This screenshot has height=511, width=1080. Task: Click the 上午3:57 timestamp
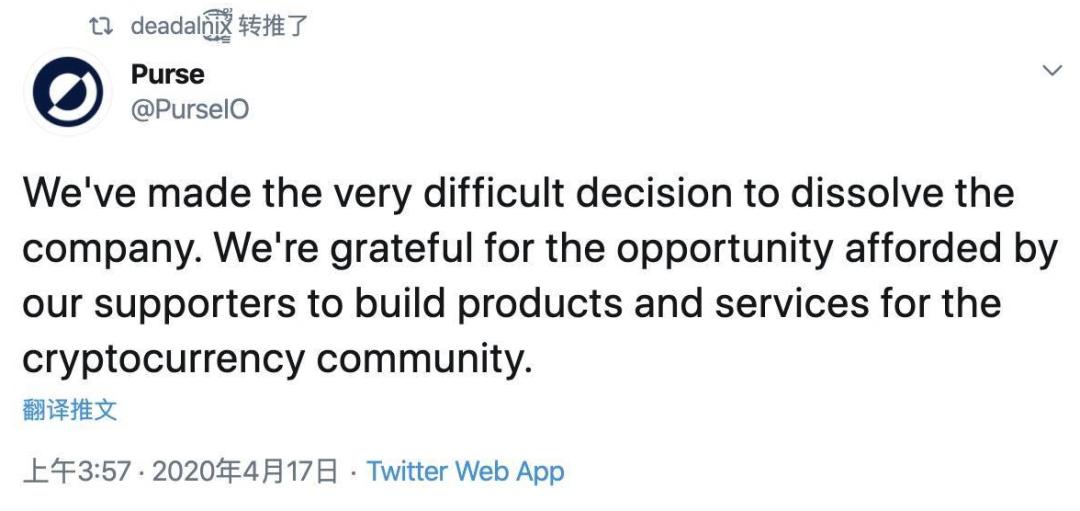click(76, 471)
